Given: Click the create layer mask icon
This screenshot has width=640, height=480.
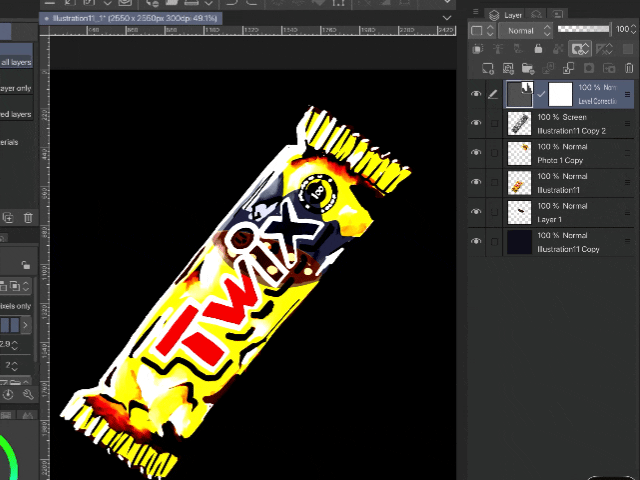Looking at the screenshot, I should [x=589, y=69].
